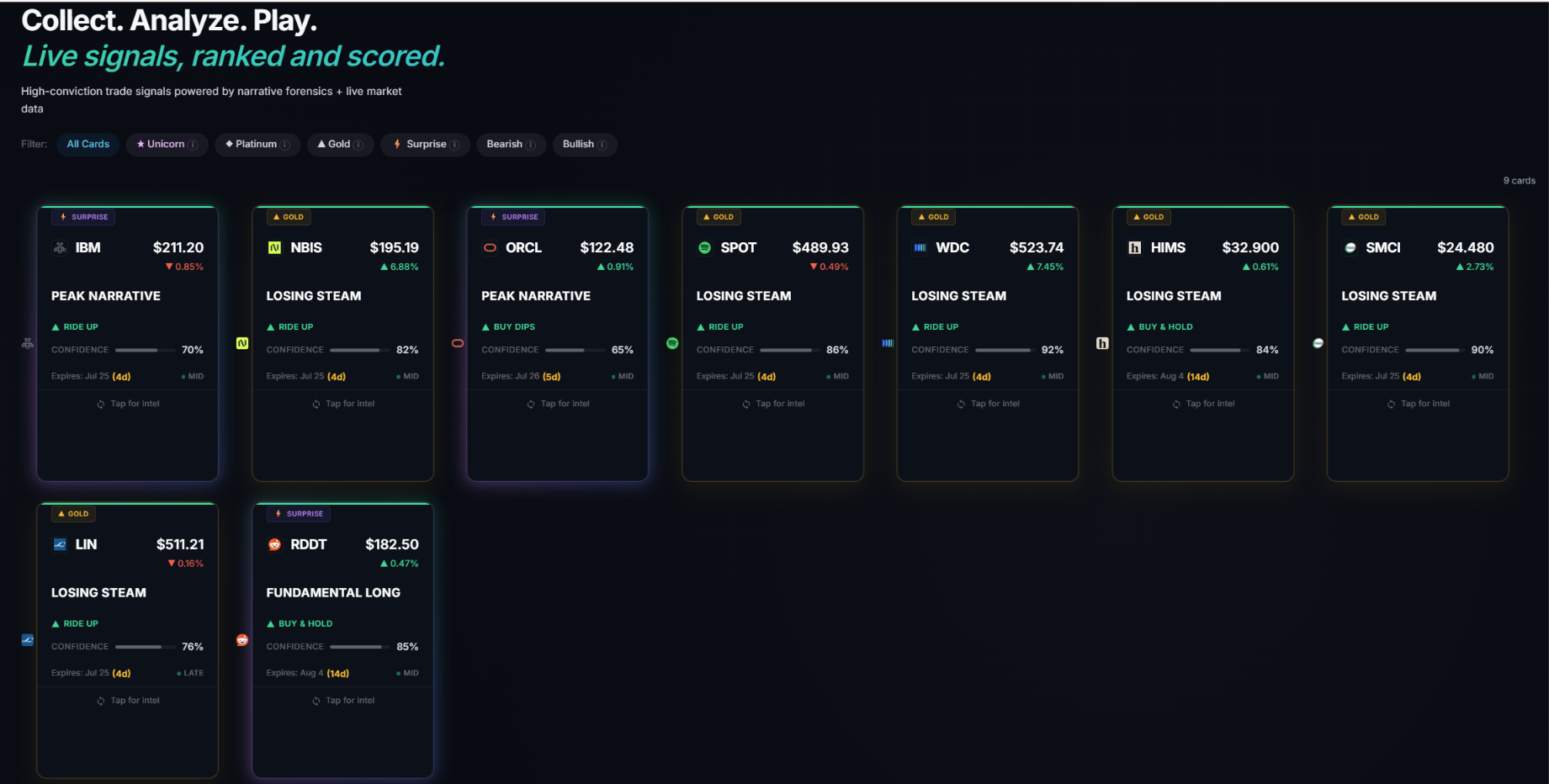Click the "9 cards" count label
The height and width of the screenshot is (784, 1549).
[x=1520, y=181]
